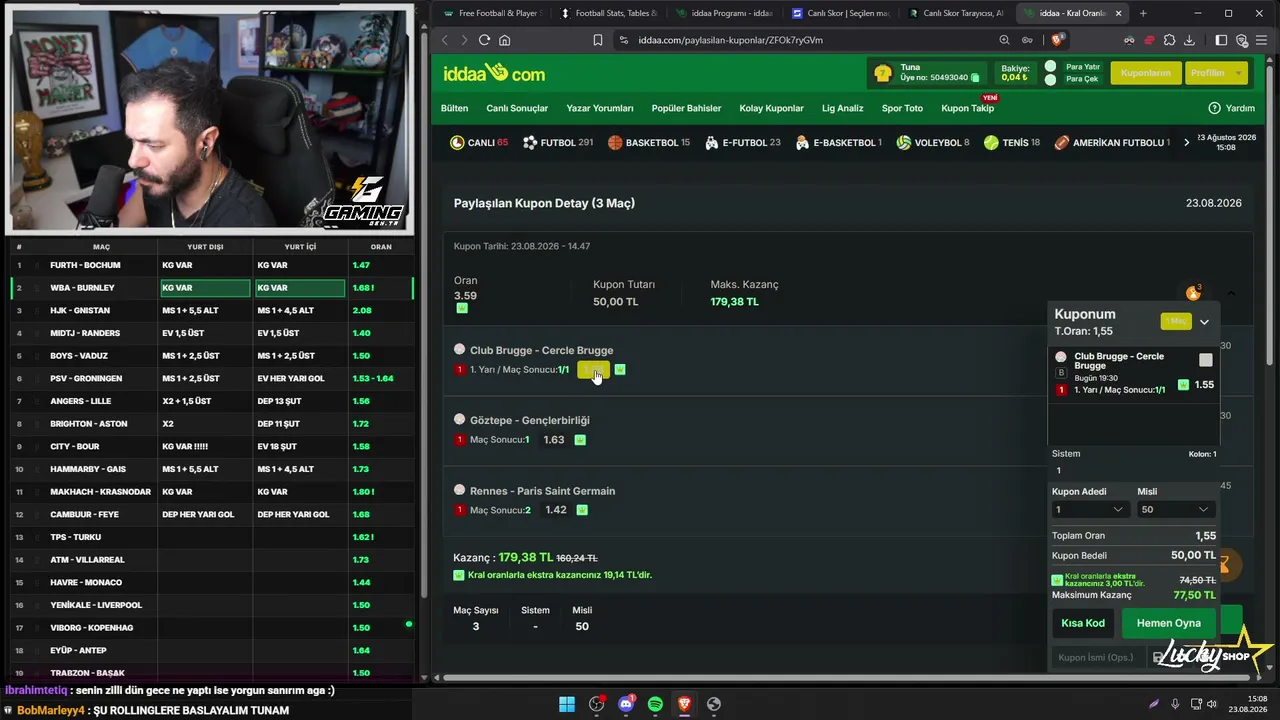The width and height of the screenshot is (1280, 720).
Task: Show more sports with the right arrow
Action: click(x=1186, y=143)
